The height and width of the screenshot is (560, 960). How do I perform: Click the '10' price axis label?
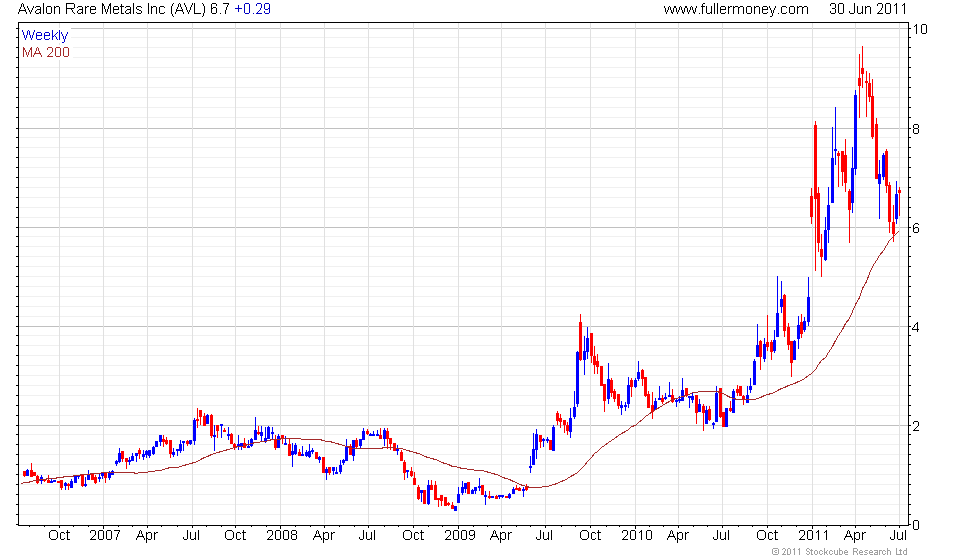(x=920, y=29)
